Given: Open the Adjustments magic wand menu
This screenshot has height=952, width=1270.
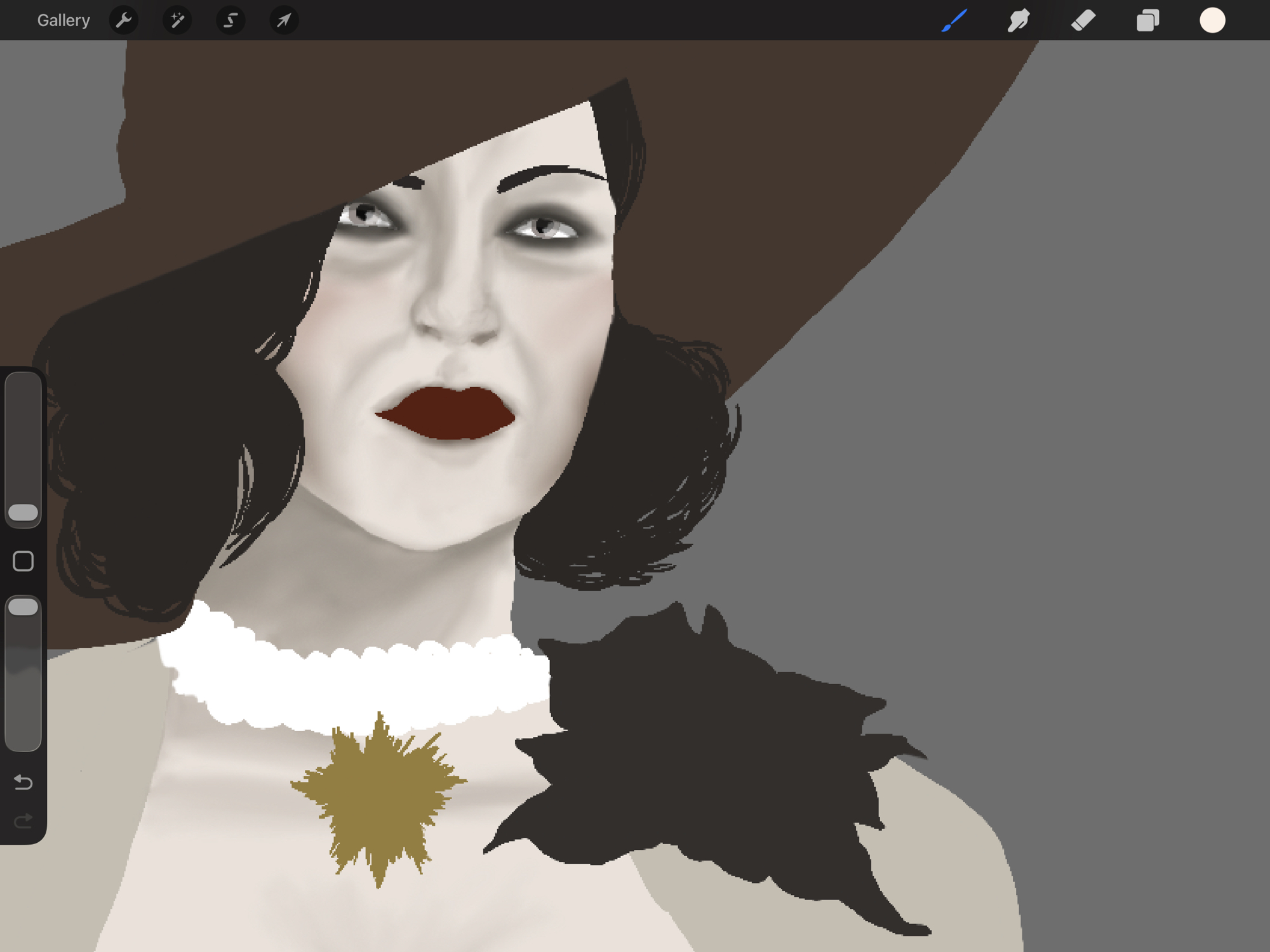Looking at the screenshot, I should click(177, 20).
